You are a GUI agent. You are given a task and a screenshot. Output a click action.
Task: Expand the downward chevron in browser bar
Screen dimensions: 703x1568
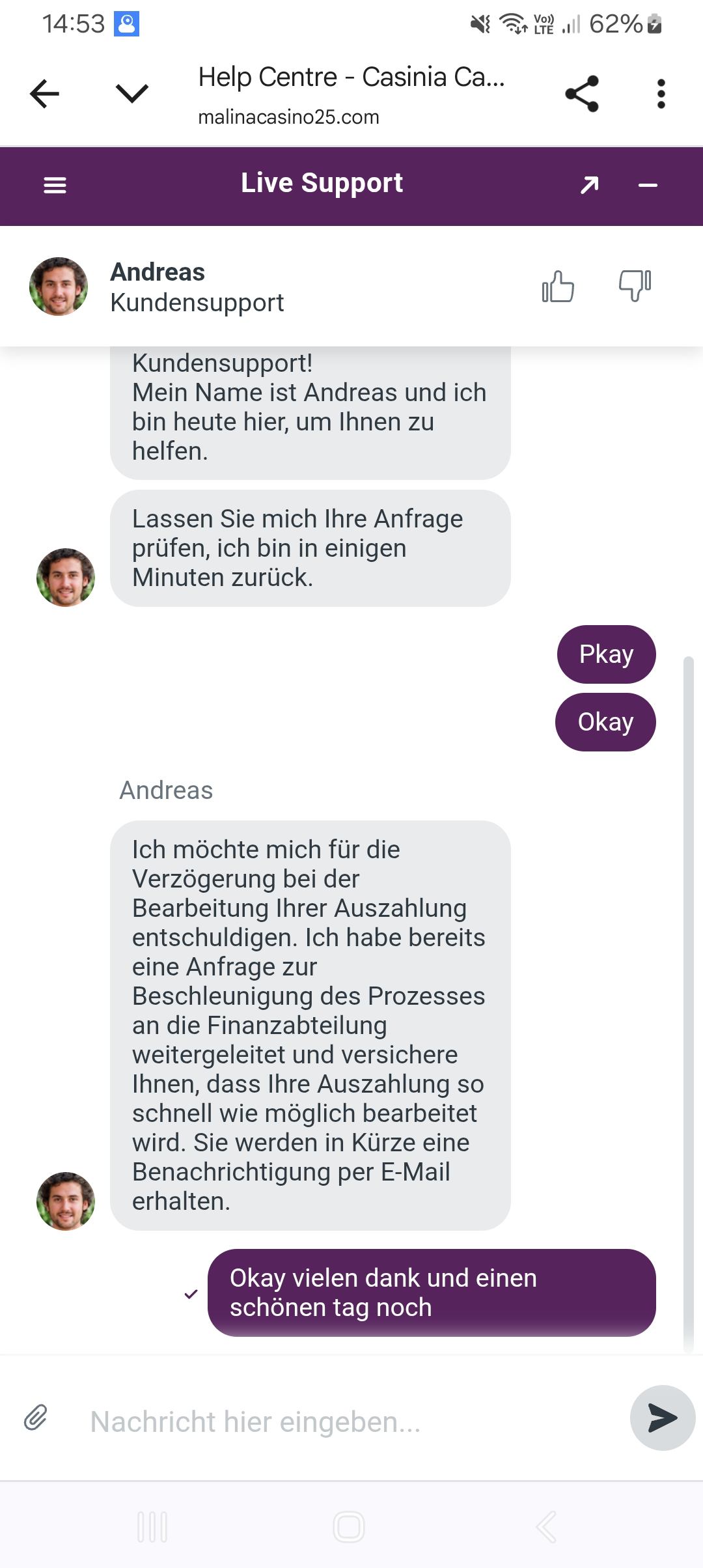coord(131,94)
